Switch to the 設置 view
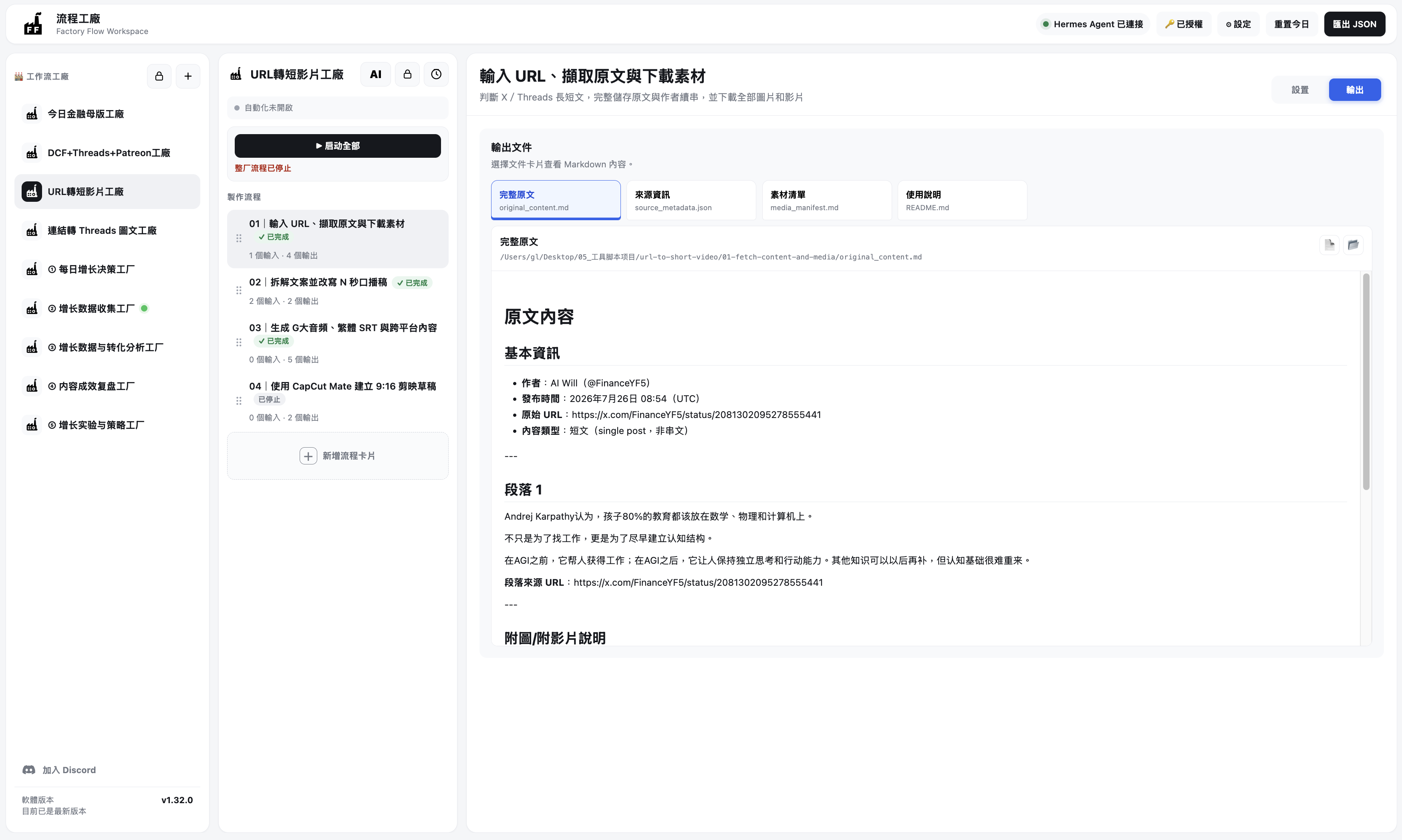 point(1300,90)
